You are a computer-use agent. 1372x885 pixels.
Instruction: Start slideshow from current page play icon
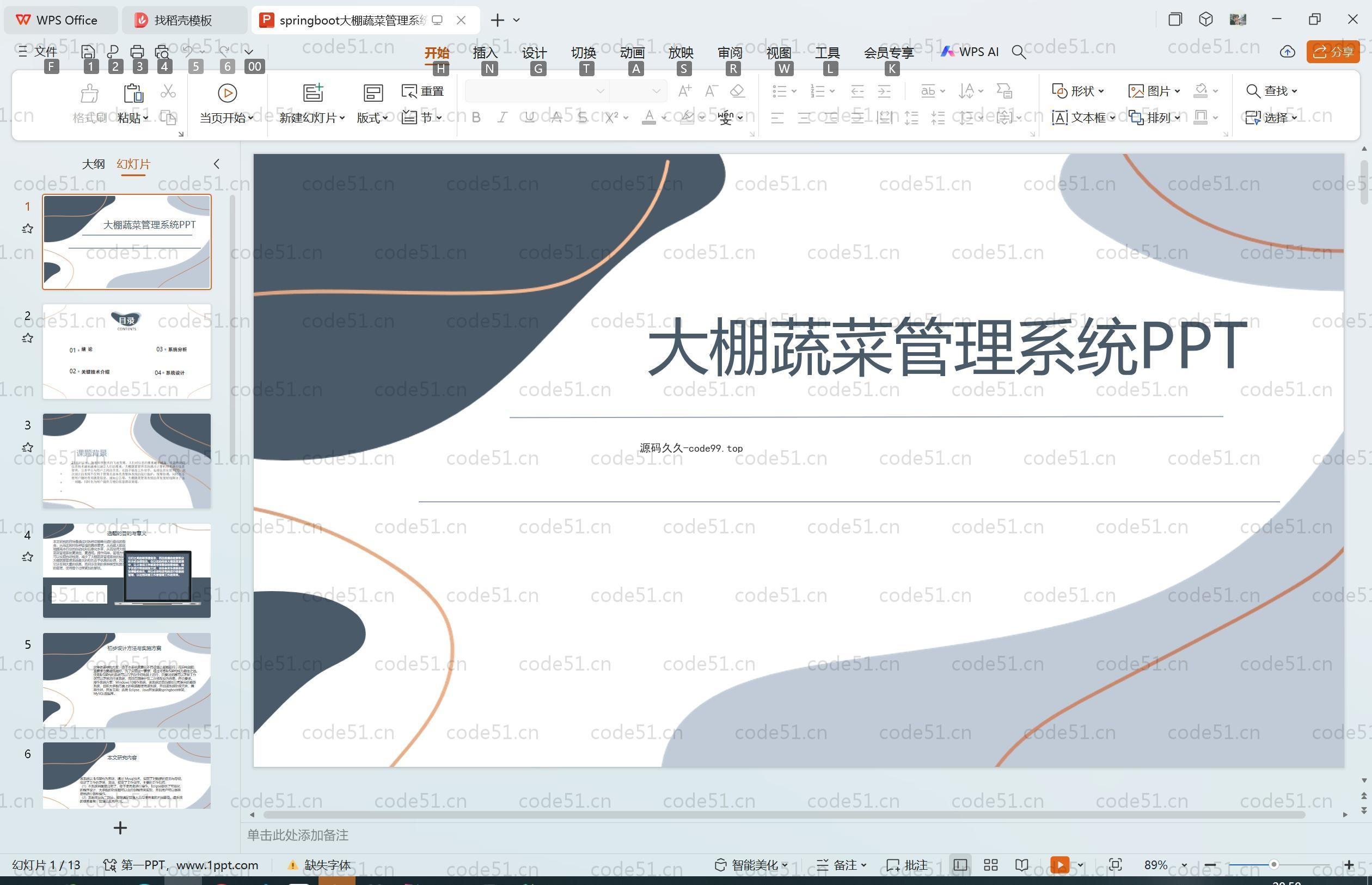tap(227, 93)
